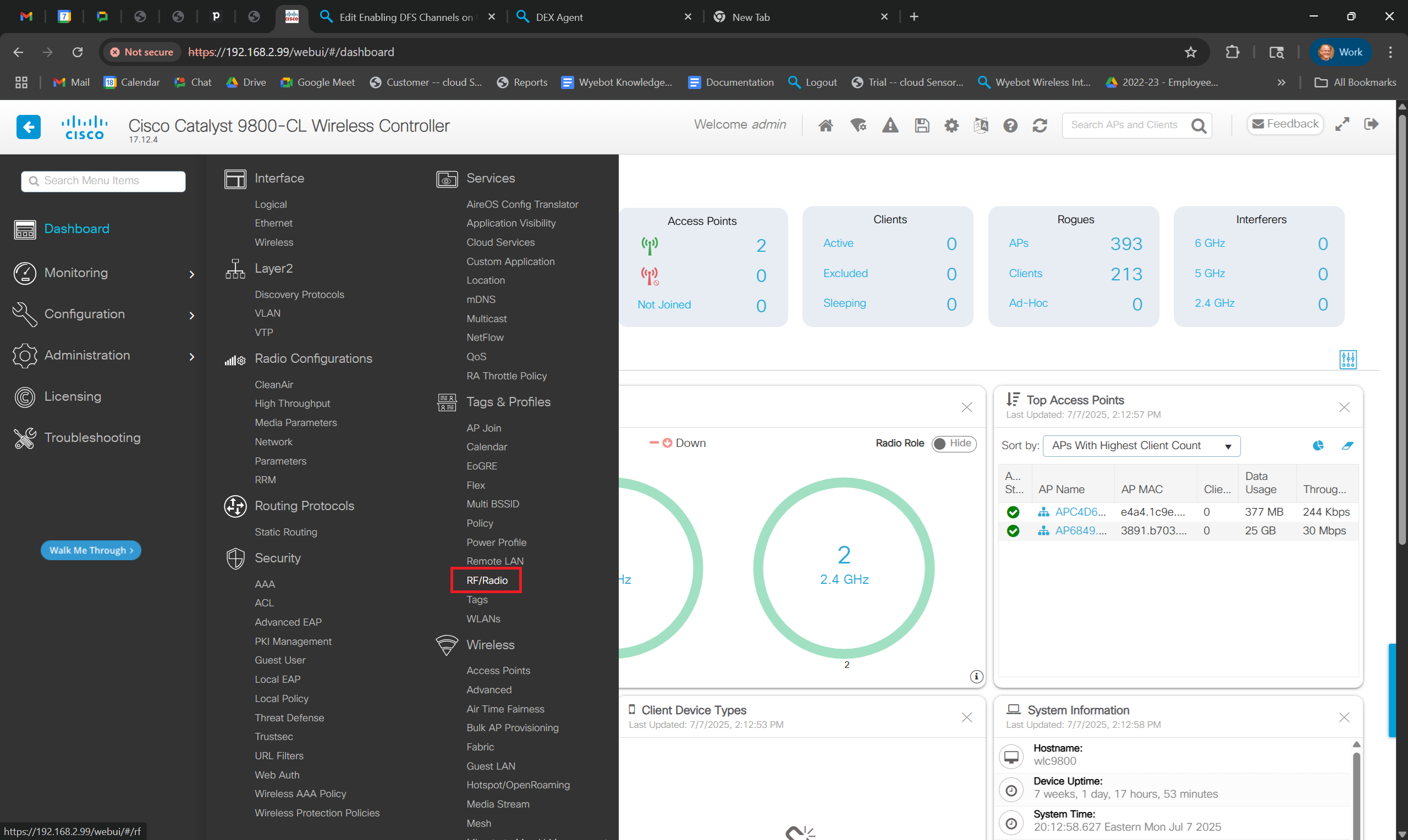Click the fullscreen expand arrows icon

pos(1343,124)
